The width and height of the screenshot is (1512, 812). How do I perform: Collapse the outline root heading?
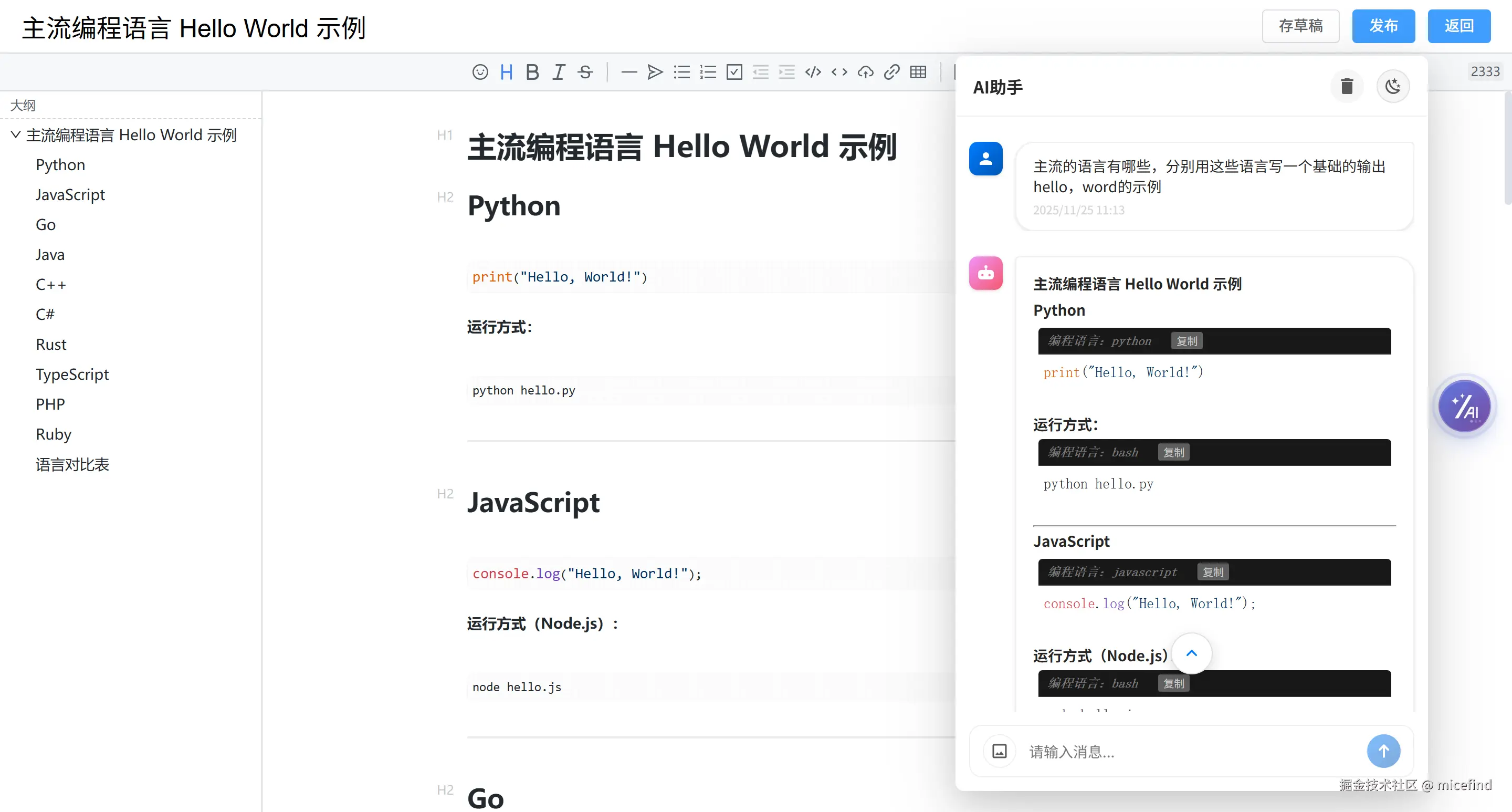(x=16, y=135)
